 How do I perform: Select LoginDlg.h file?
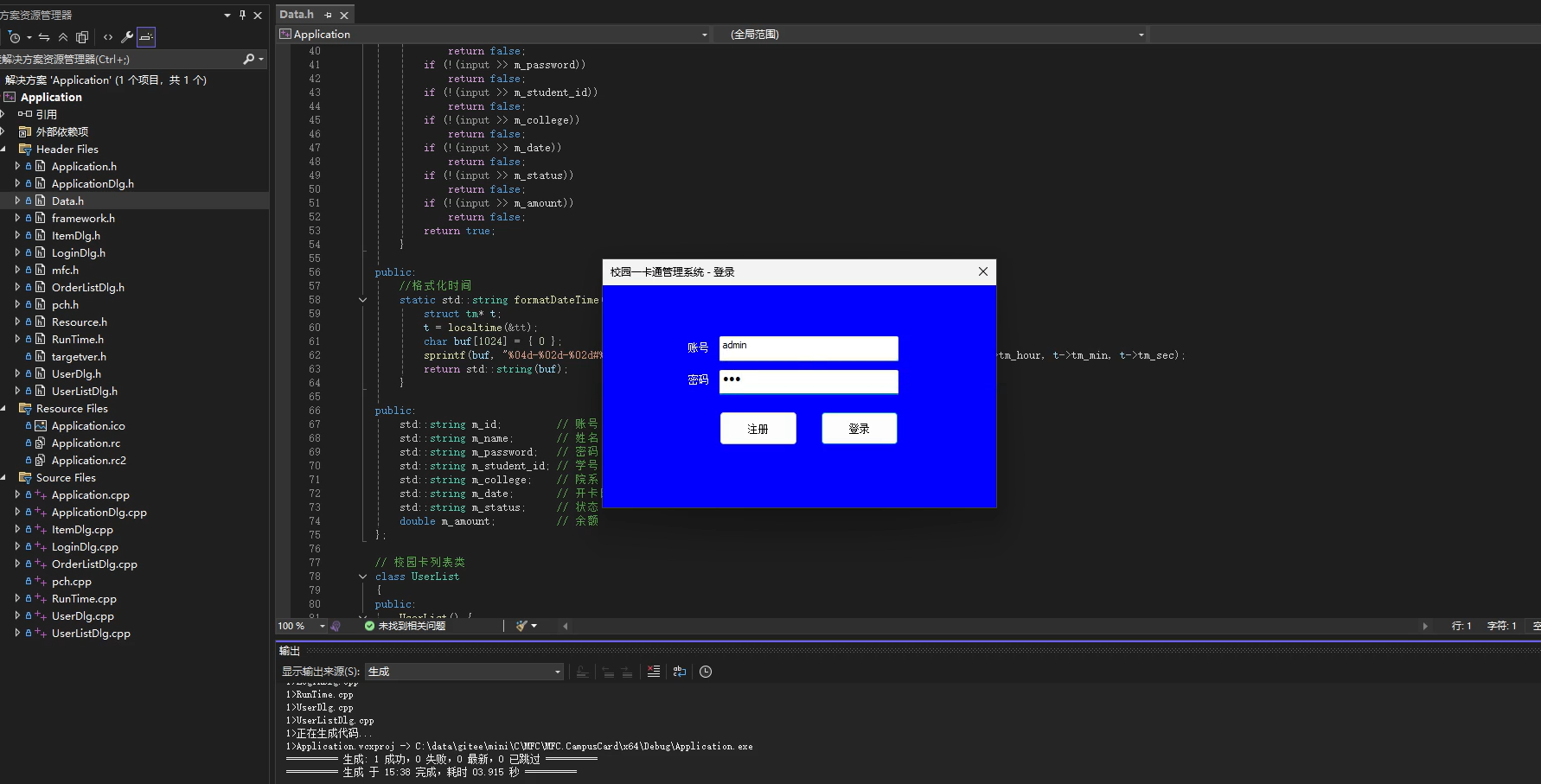(x=79, y=252)
